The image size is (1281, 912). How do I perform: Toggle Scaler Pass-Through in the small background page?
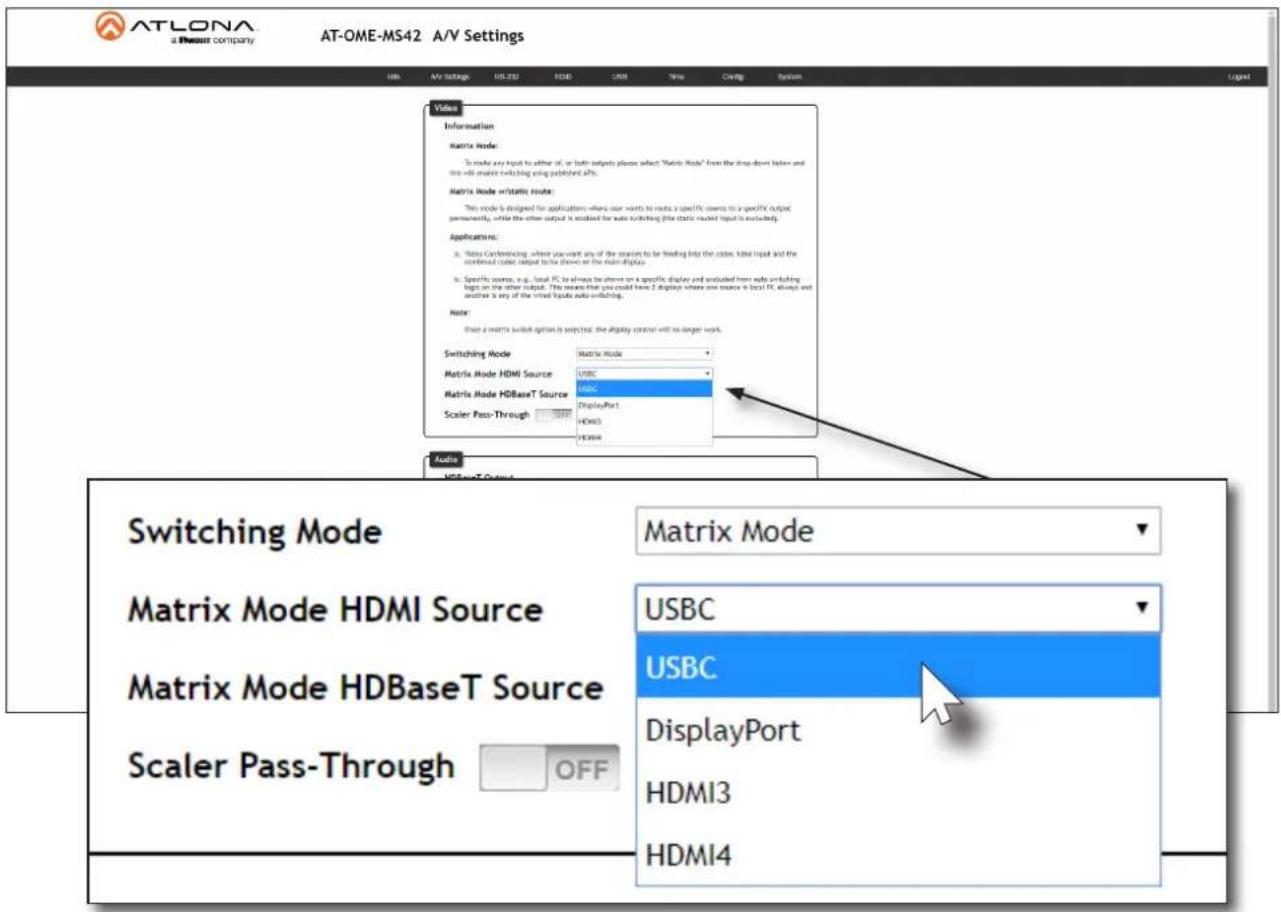(x=553, y=414)
